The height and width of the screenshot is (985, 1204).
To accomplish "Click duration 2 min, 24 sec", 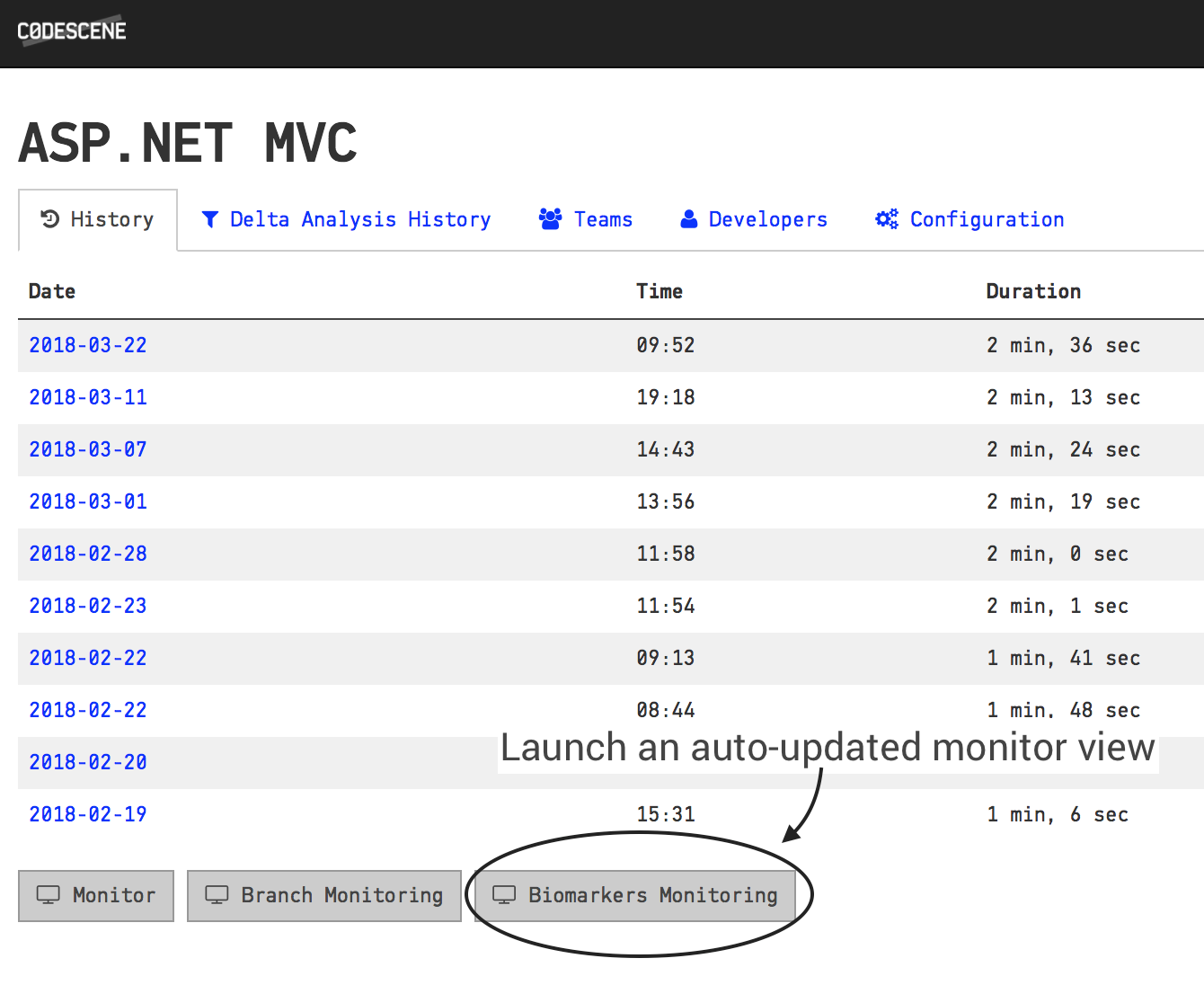I will pos(1064,449).
